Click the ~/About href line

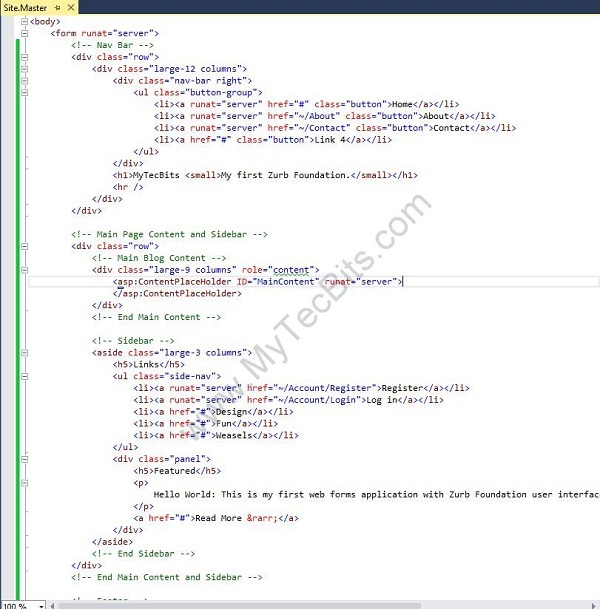(324, 116)
